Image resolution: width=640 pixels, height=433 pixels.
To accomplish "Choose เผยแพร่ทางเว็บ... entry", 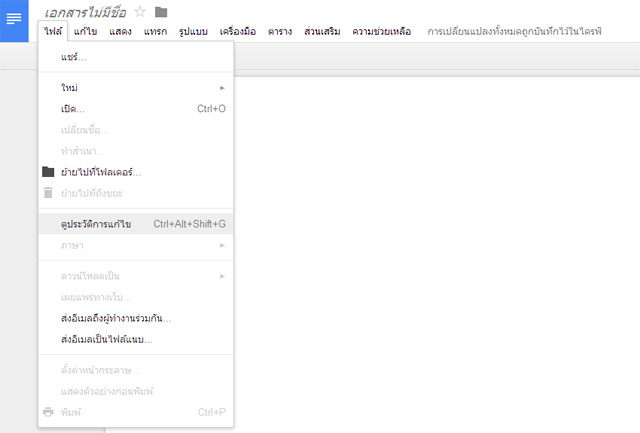I will 136,297.
